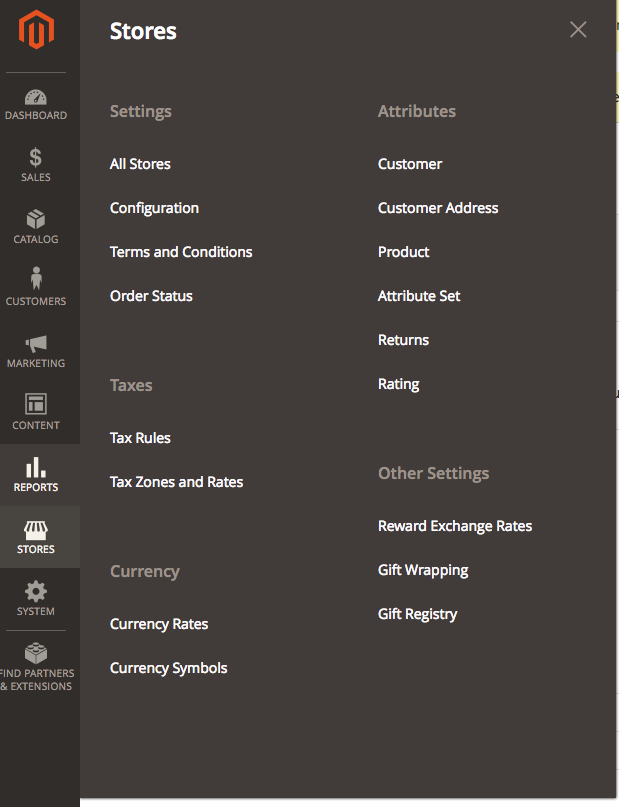Open the Order Status page

click(x=151, y=296)
